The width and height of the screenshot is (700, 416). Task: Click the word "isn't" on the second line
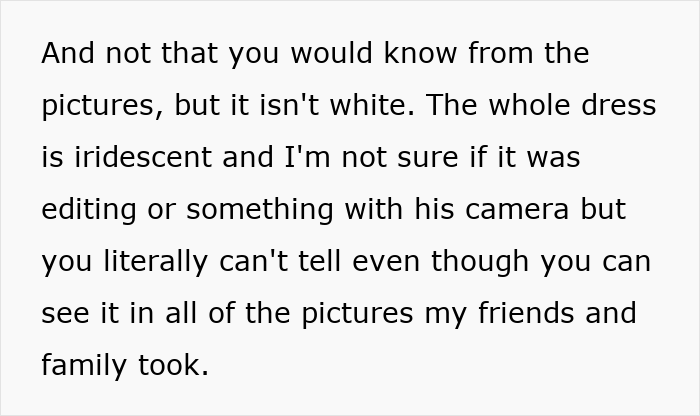pyautogui.click(x=289, y=105)
